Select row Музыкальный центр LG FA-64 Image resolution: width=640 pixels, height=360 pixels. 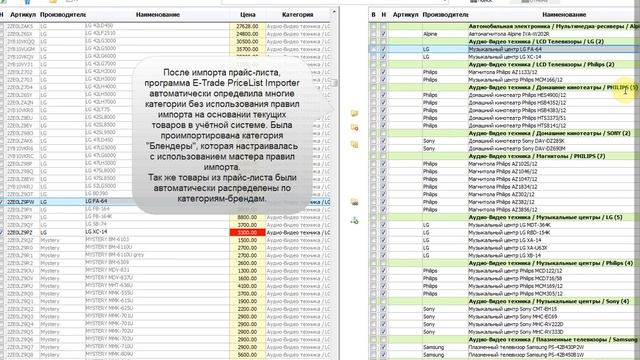click(505, 49)
